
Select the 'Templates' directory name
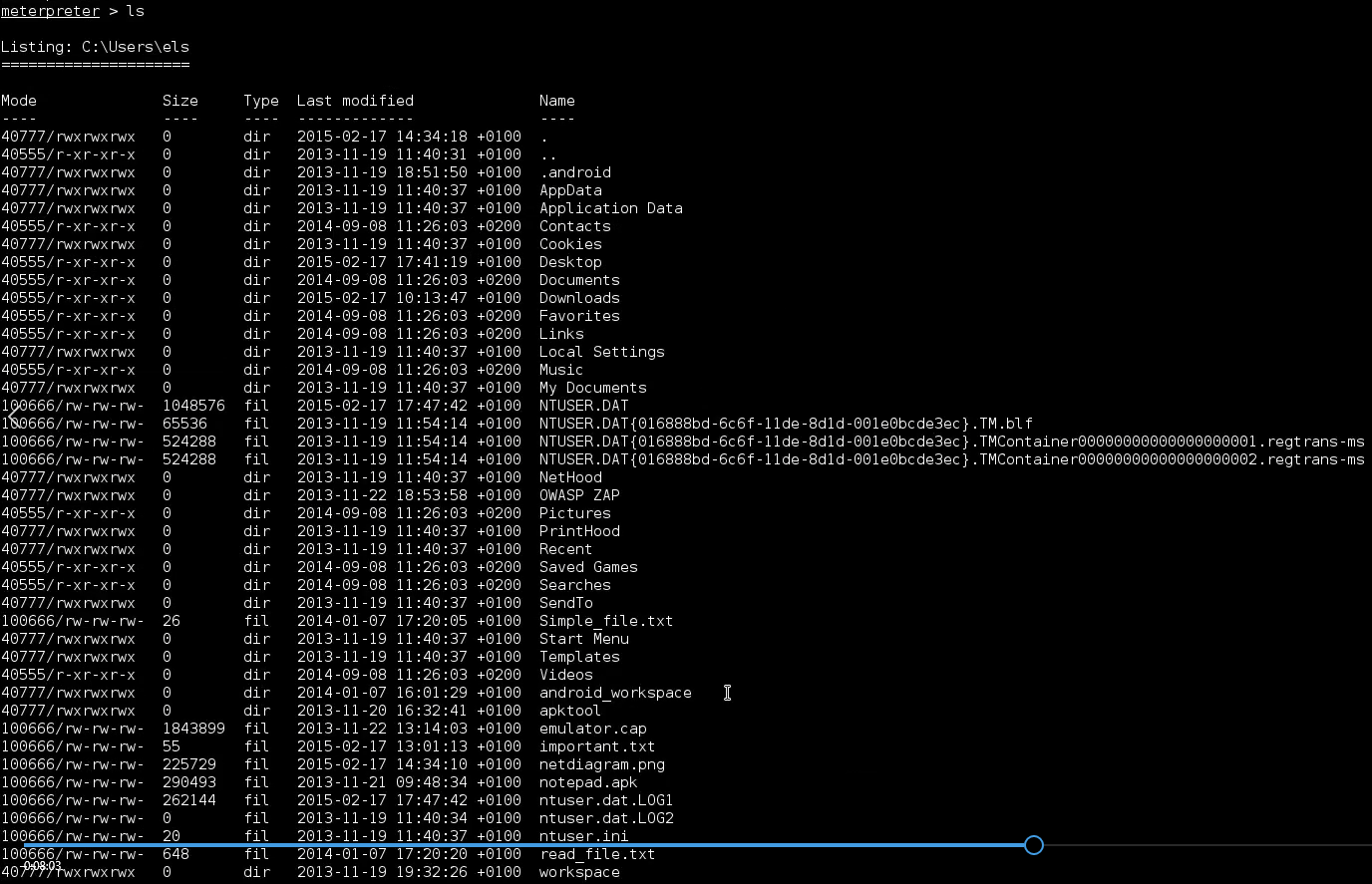579,657
